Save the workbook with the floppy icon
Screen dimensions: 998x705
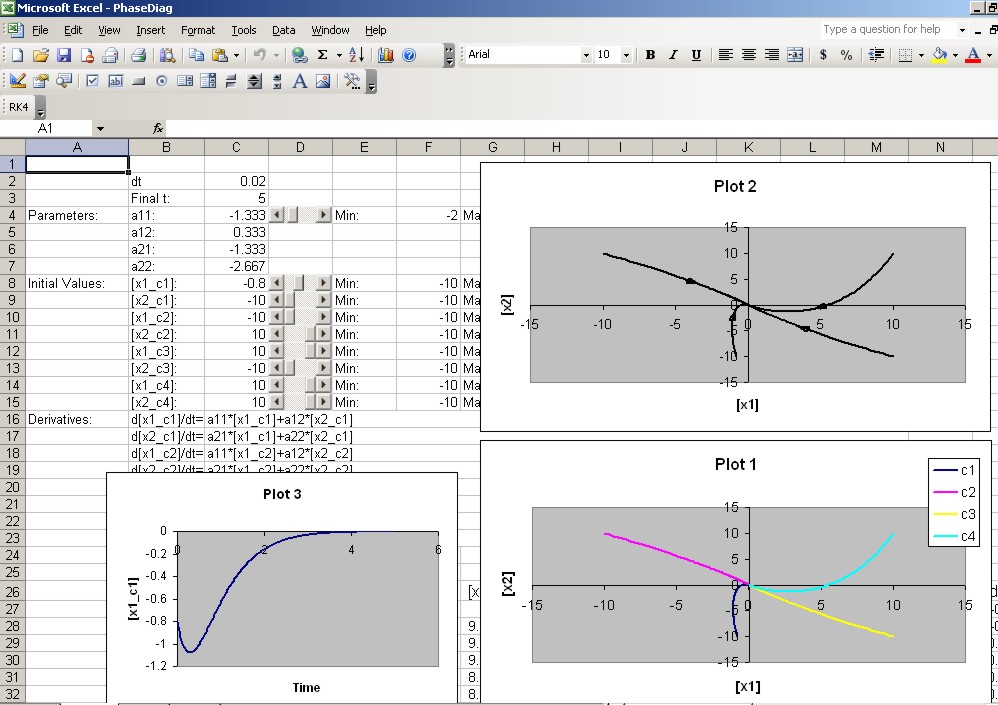coord(64,55)
